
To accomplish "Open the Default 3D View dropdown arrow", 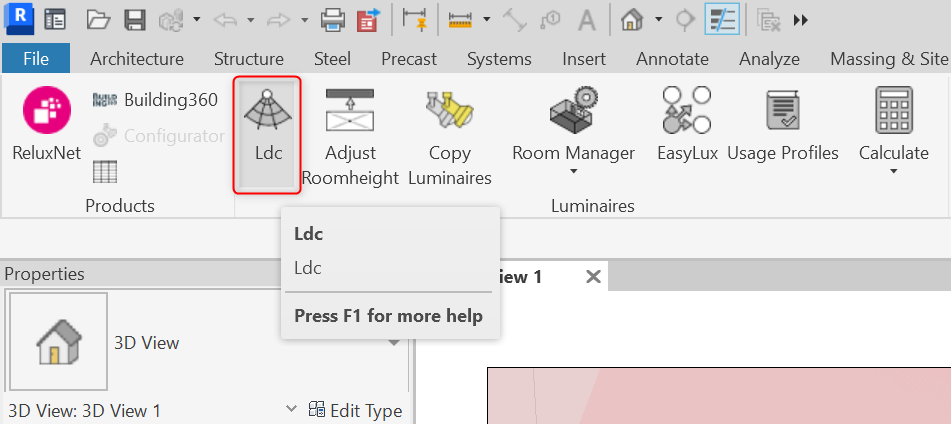I will tap(658, 19).
